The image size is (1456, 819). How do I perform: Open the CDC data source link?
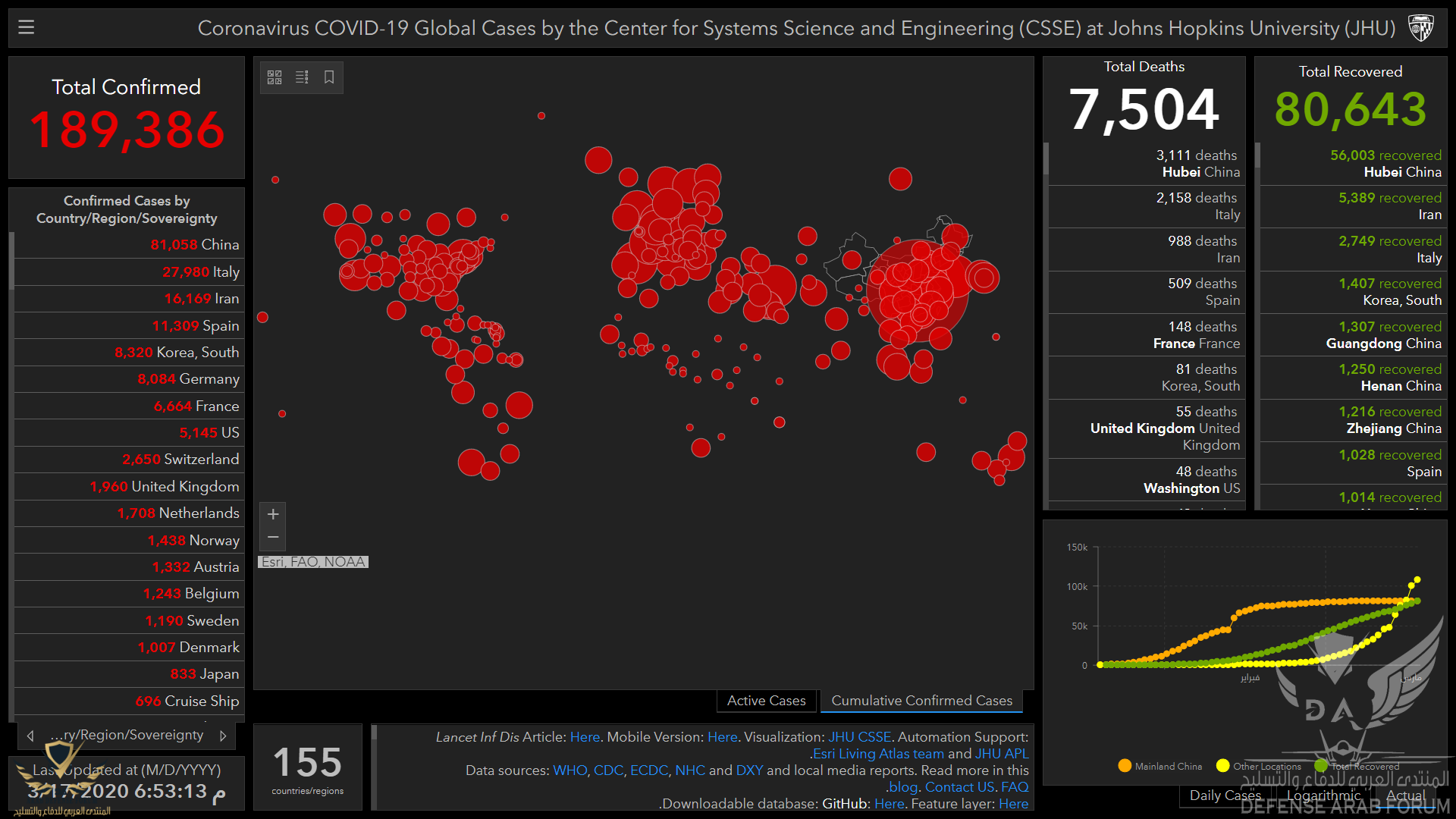tap(608, 770)
